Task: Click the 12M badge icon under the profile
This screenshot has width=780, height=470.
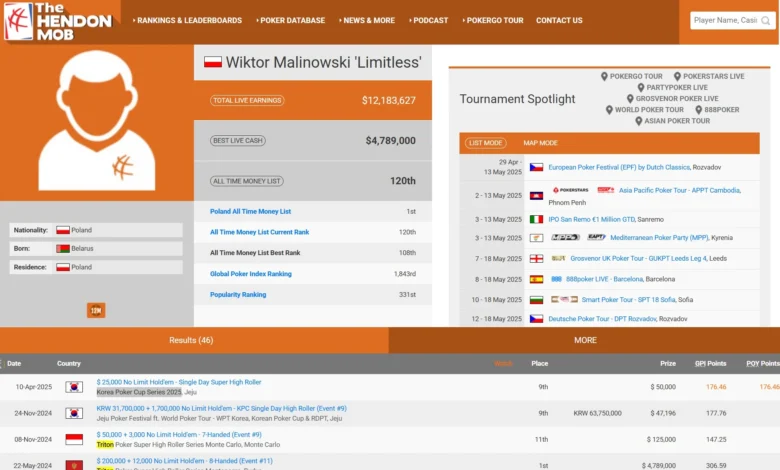Action: click(96, 310)
